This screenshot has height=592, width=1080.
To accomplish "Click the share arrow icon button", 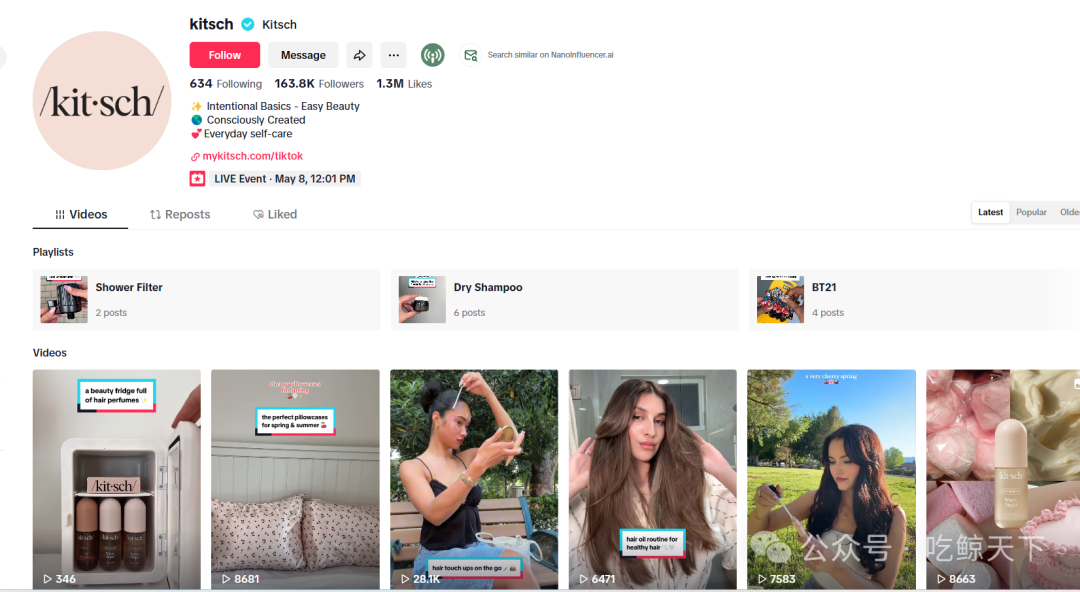I will coord(360,55).
